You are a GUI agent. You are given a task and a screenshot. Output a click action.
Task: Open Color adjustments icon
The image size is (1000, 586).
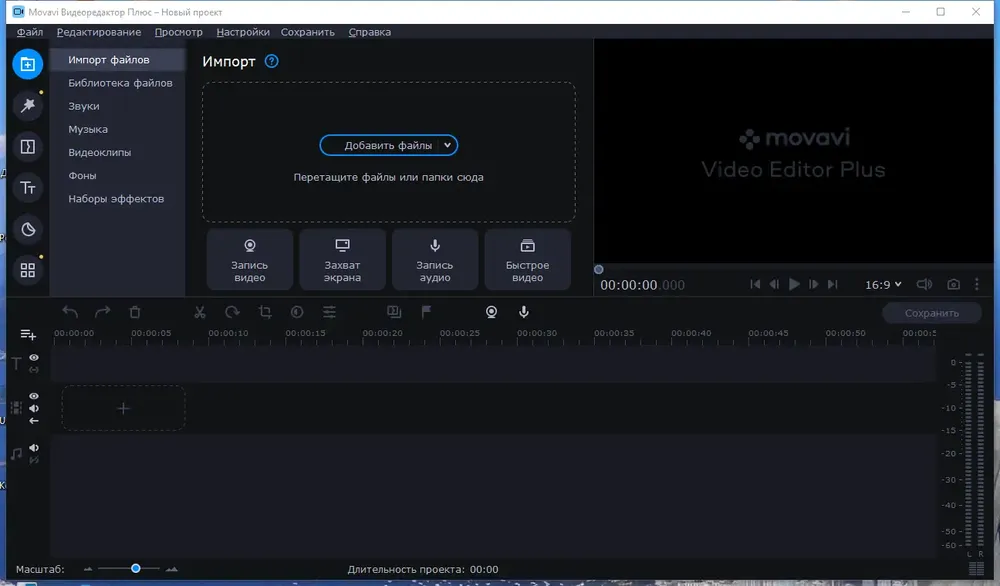[x=297, y=312]
